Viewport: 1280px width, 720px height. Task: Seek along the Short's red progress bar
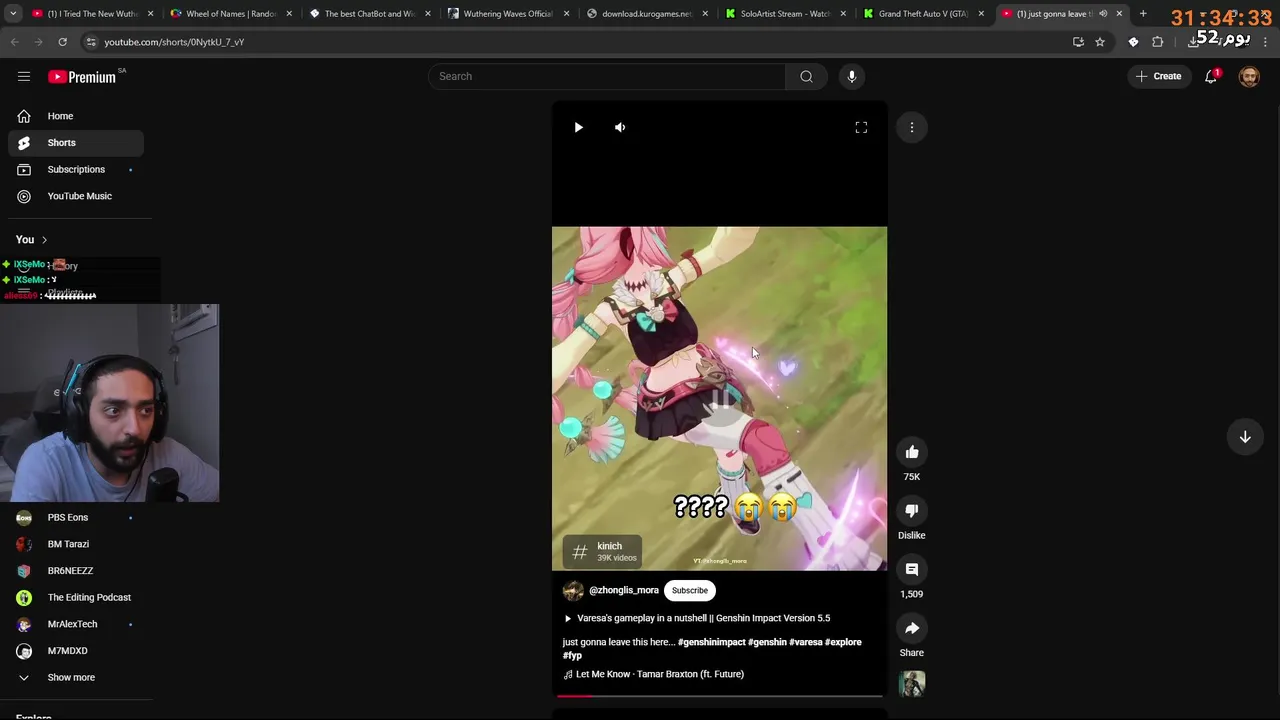point(719,695)
